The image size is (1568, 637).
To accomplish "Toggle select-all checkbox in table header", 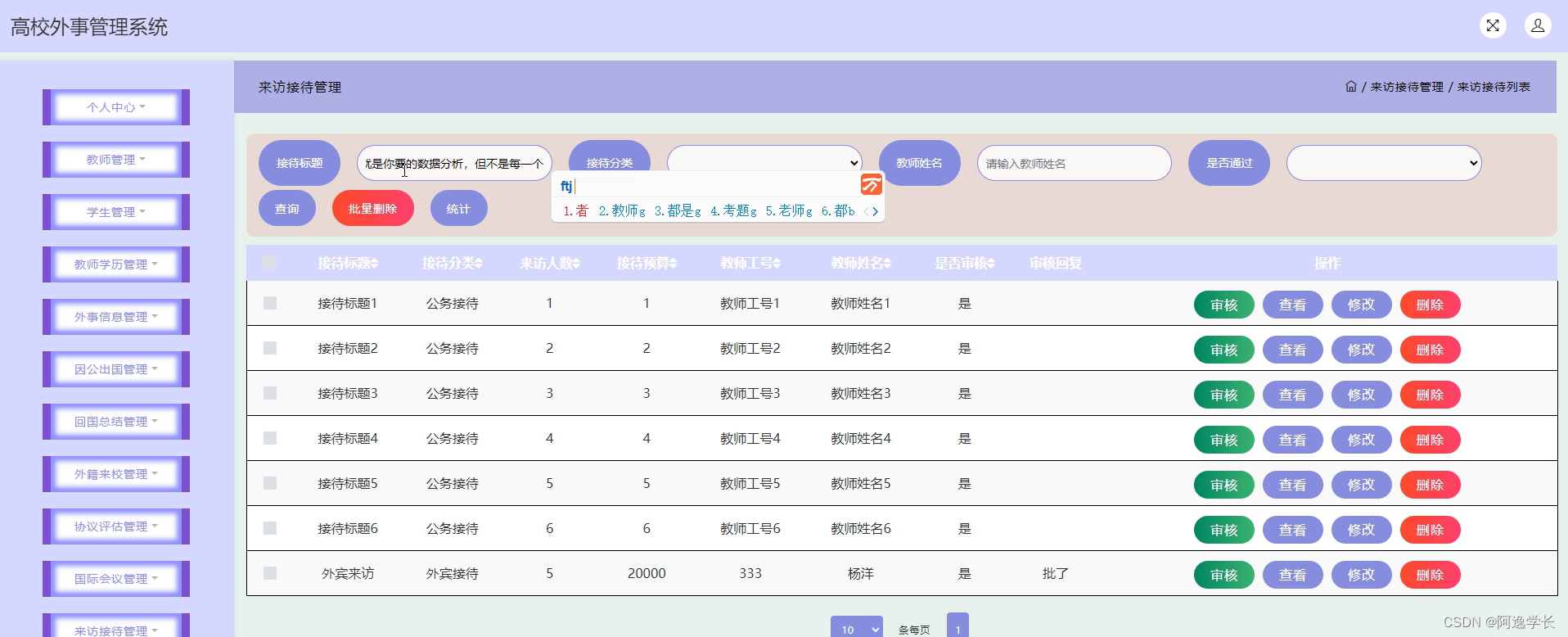I will [269, 263].
